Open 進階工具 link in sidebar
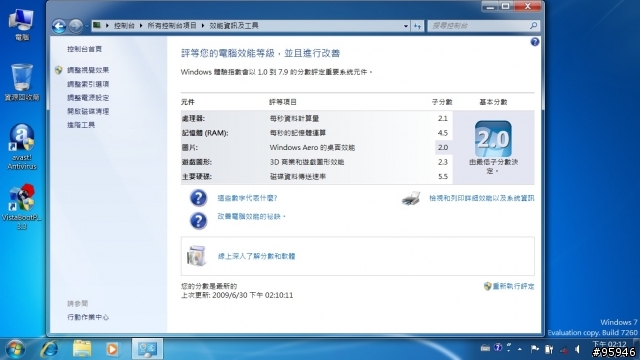The height and width of the screenshot is (360, 640). [x=81, y=125]
